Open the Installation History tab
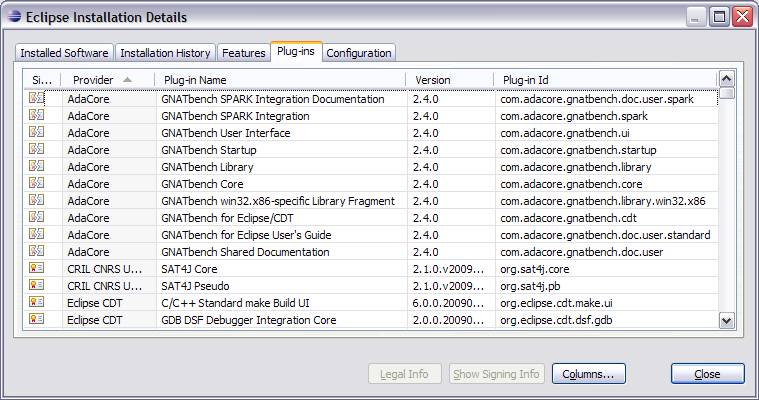This screenshot has height=400, width=759. 165,53
